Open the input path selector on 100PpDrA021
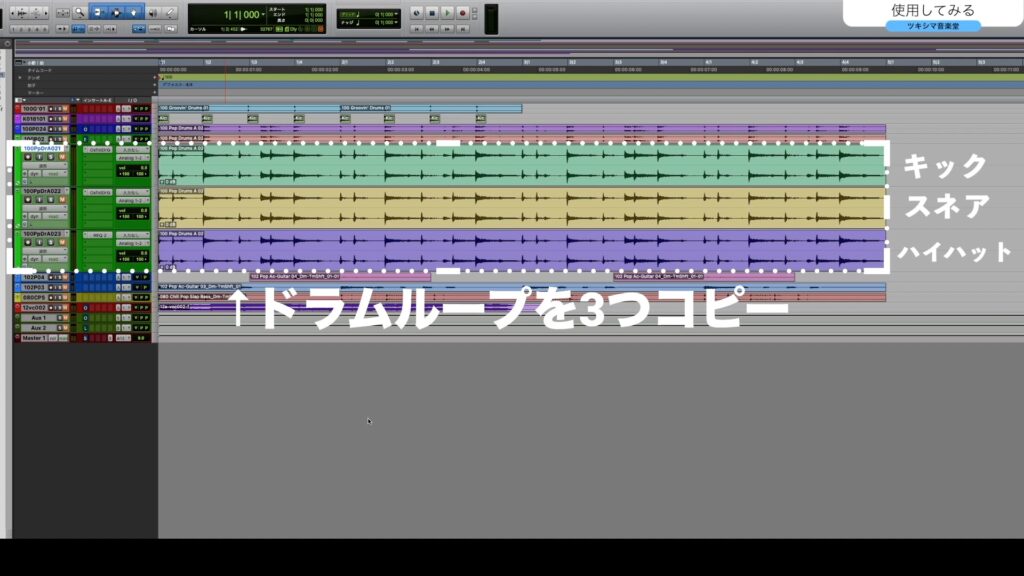 (x=133, y=150)
